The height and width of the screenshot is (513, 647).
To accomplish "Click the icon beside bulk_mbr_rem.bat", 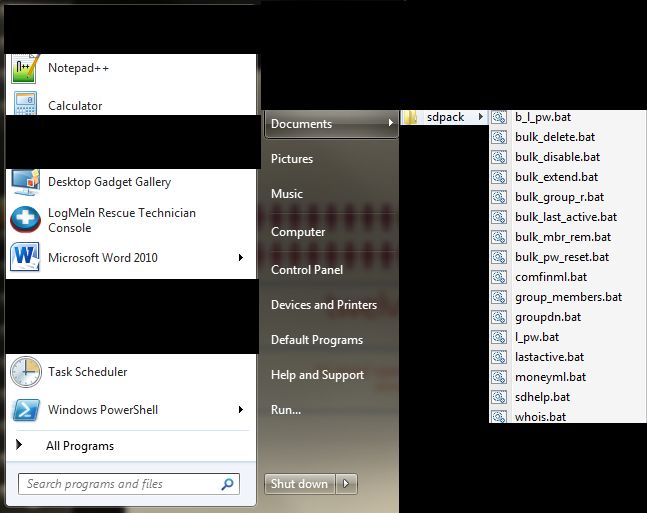I will click(x=498, y=237).
